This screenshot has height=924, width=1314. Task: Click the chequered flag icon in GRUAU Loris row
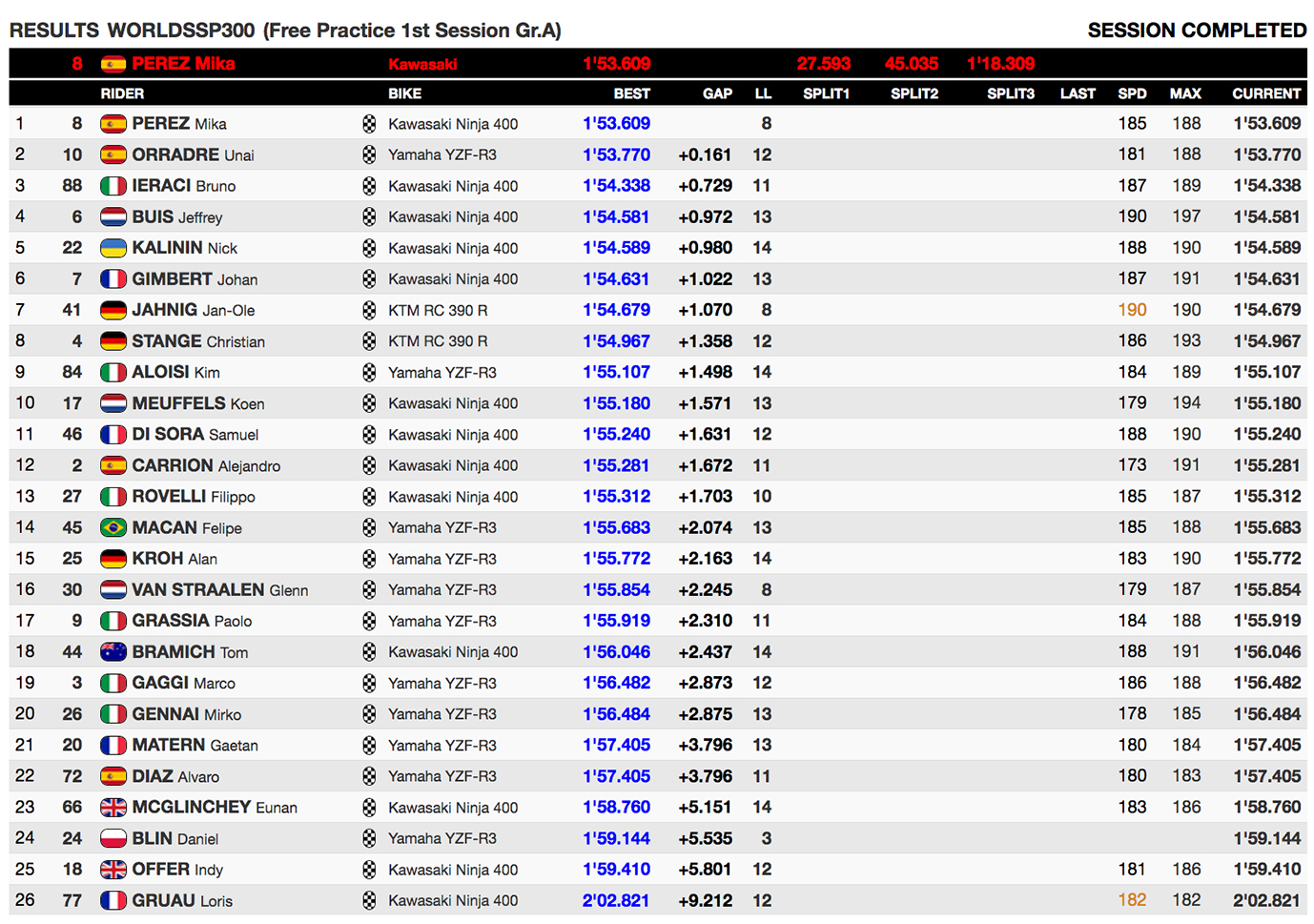[369, 900]
